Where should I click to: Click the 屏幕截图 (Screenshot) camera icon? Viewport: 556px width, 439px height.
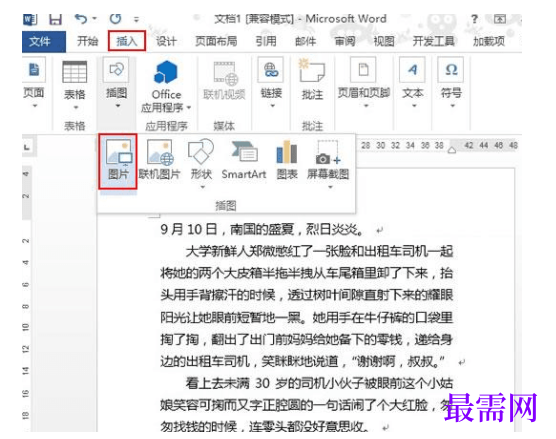pyautogui.click(x=328, y=152)
